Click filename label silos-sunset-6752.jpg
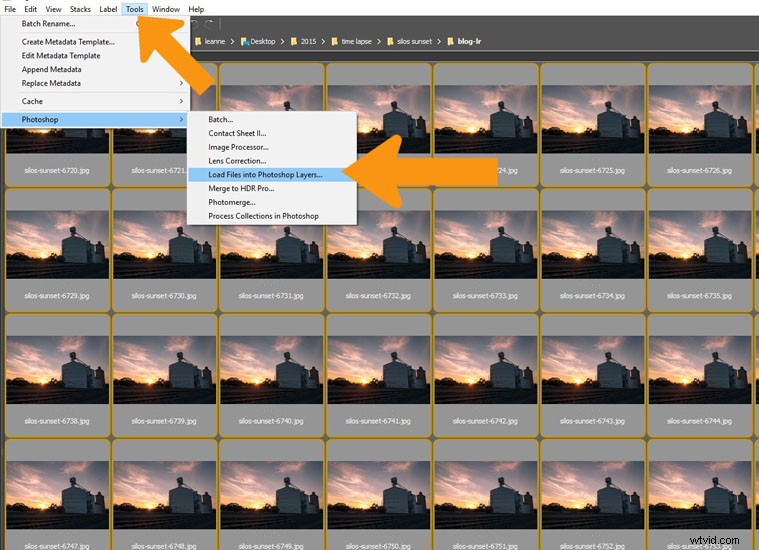Image resolution: width=759 pixels, height=550 pixels. [592, 546]
